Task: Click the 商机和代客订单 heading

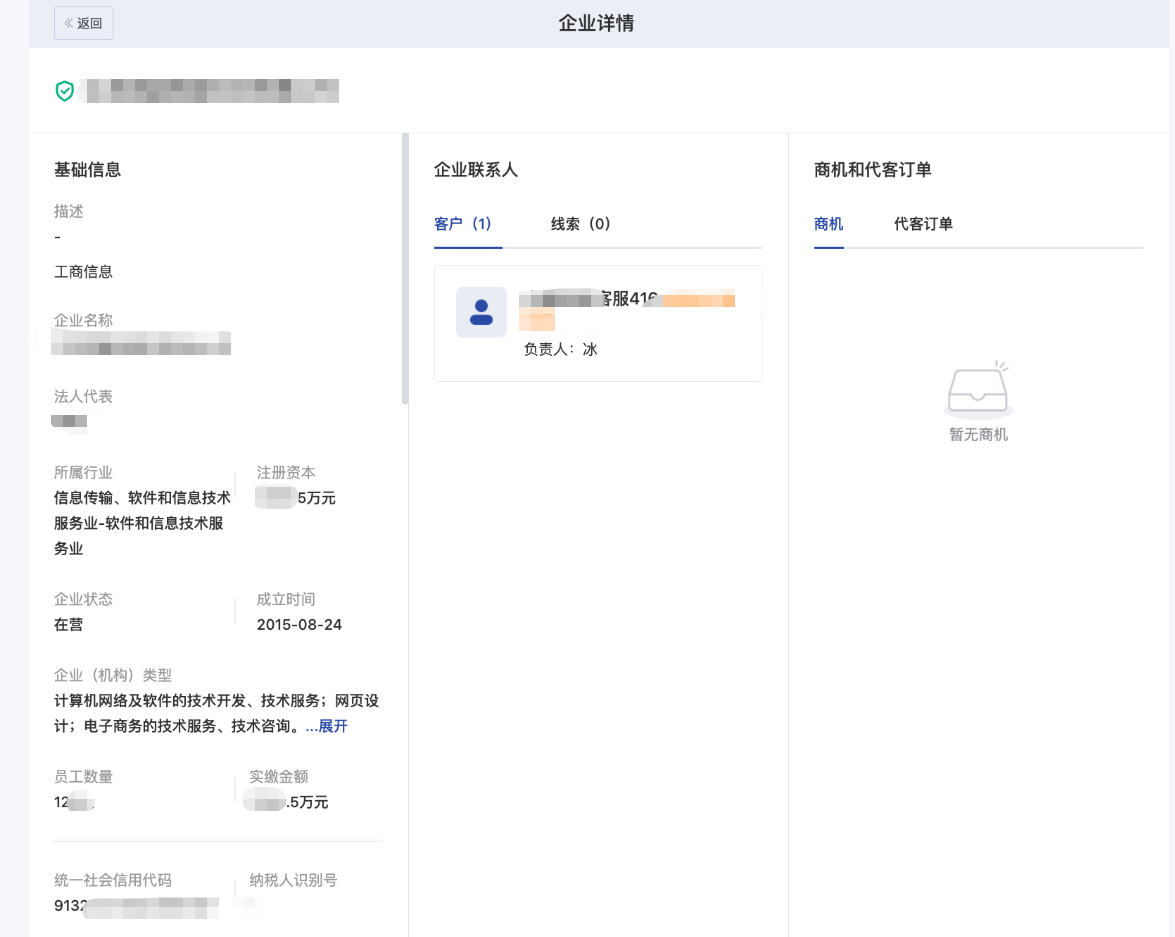Action: coord(872,169)
